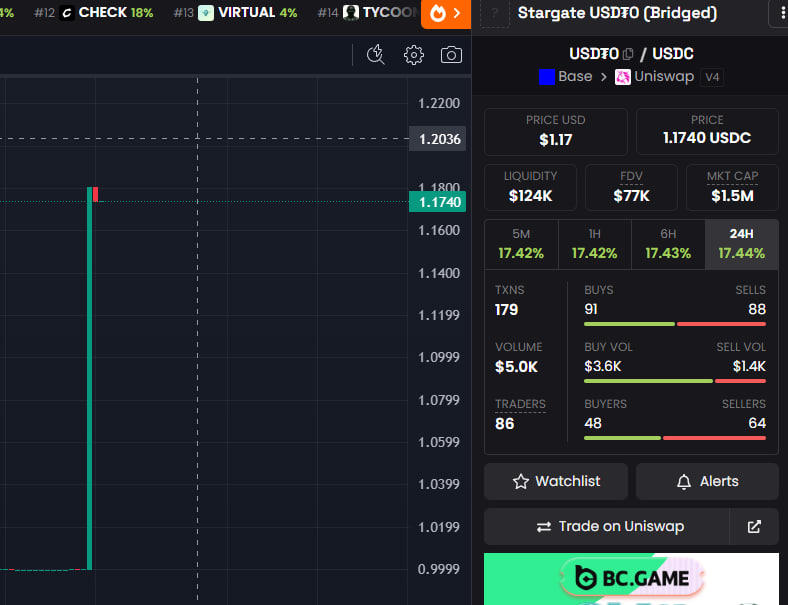The image size is (788, 605).
Task: Click the buys/sells ratio bar
Action: [675, 324]
